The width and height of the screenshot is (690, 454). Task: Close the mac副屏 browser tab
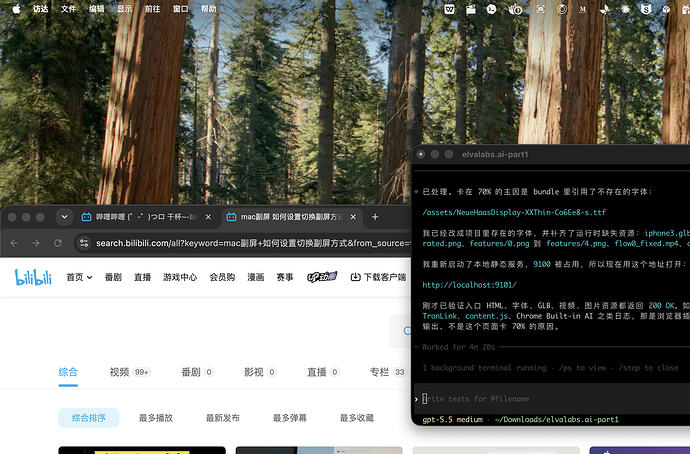353,217
